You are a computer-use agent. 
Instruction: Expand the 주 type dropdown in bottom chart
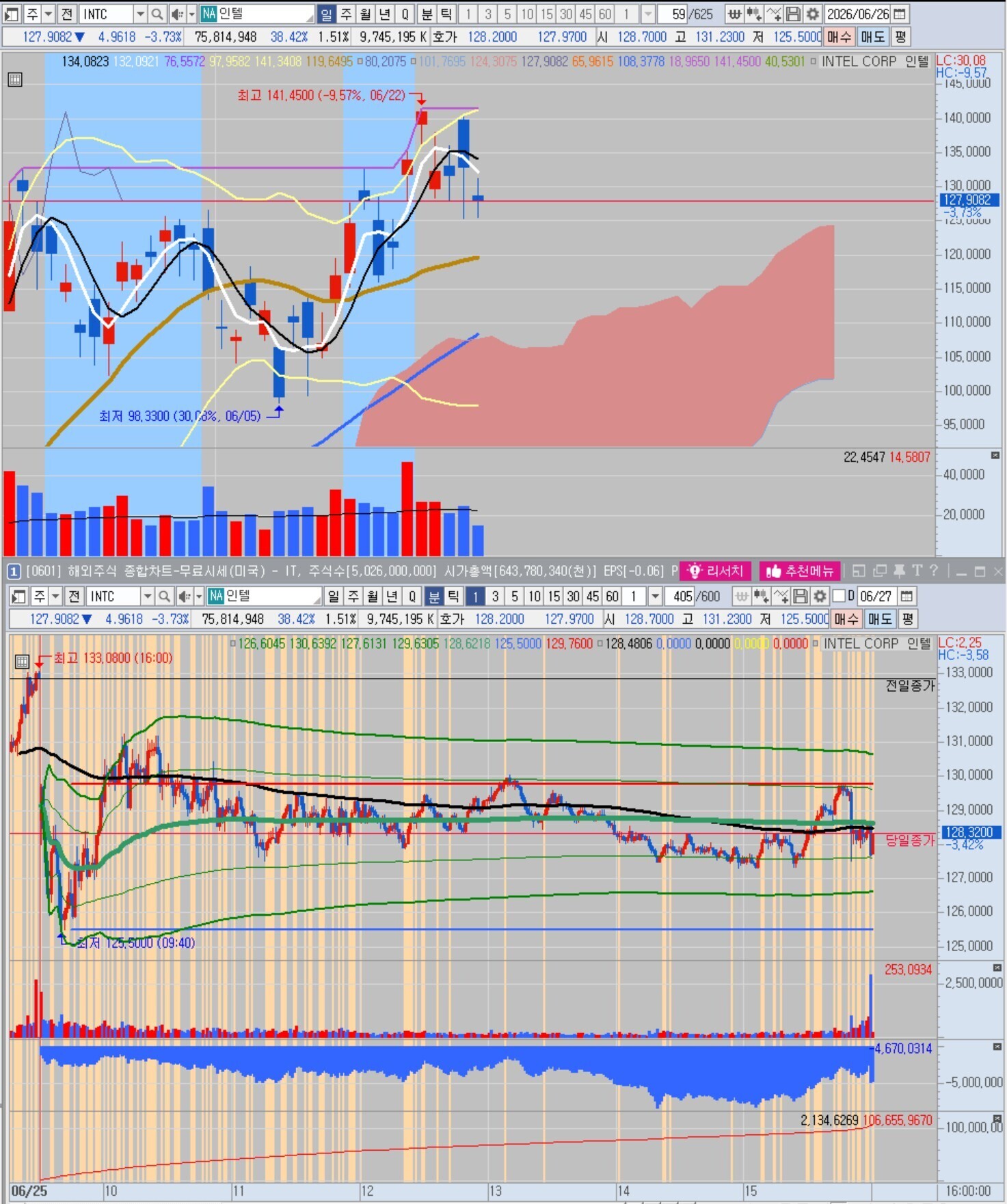pyautogui.click(x=55, y=597)
